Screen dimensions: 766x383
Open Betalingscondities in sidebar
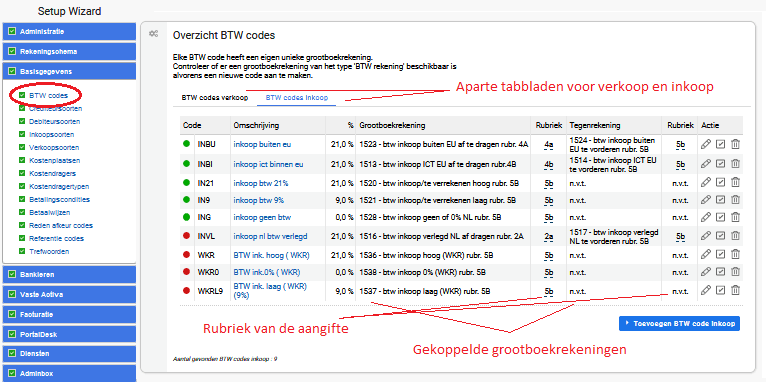pyautogui.click(x=59, y=199)
